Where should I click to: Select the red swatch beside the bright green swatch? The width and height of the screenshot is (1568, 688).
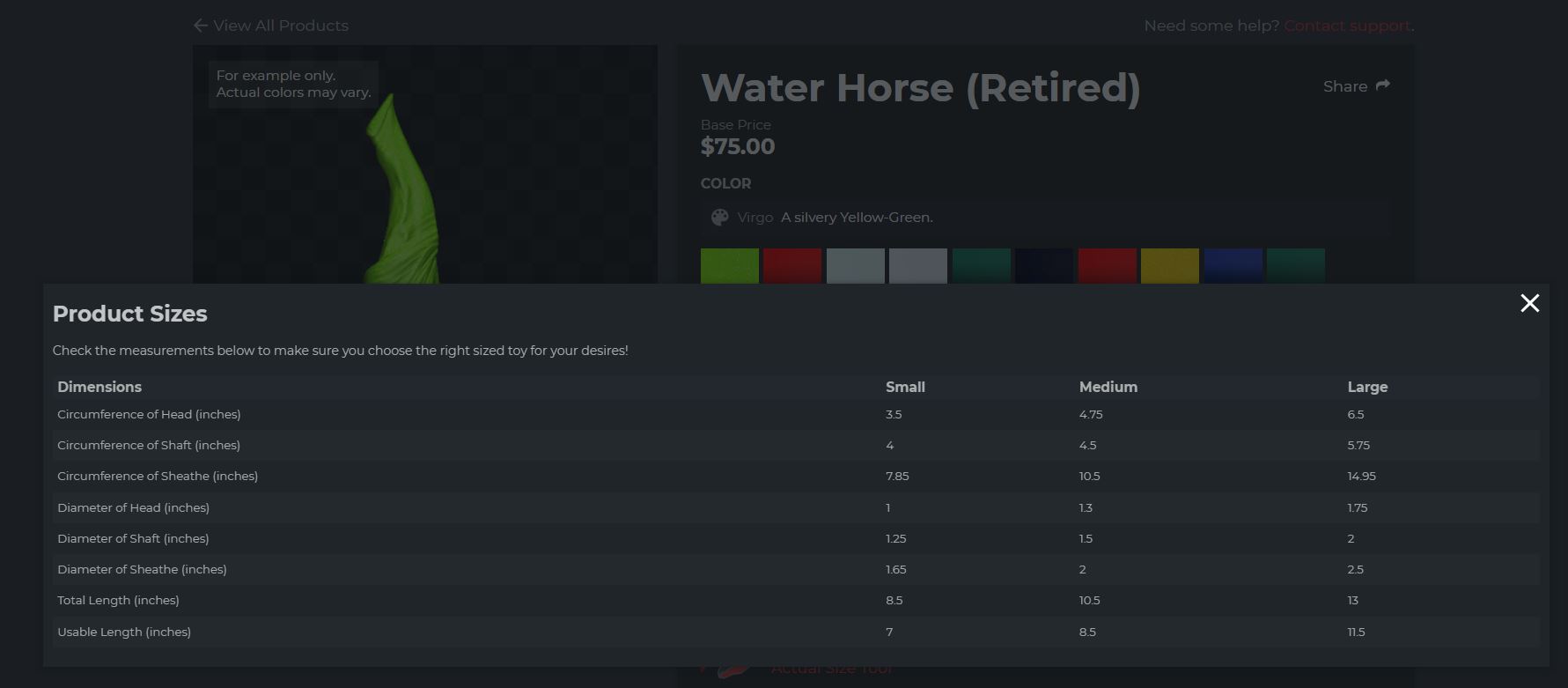[792, 266]
